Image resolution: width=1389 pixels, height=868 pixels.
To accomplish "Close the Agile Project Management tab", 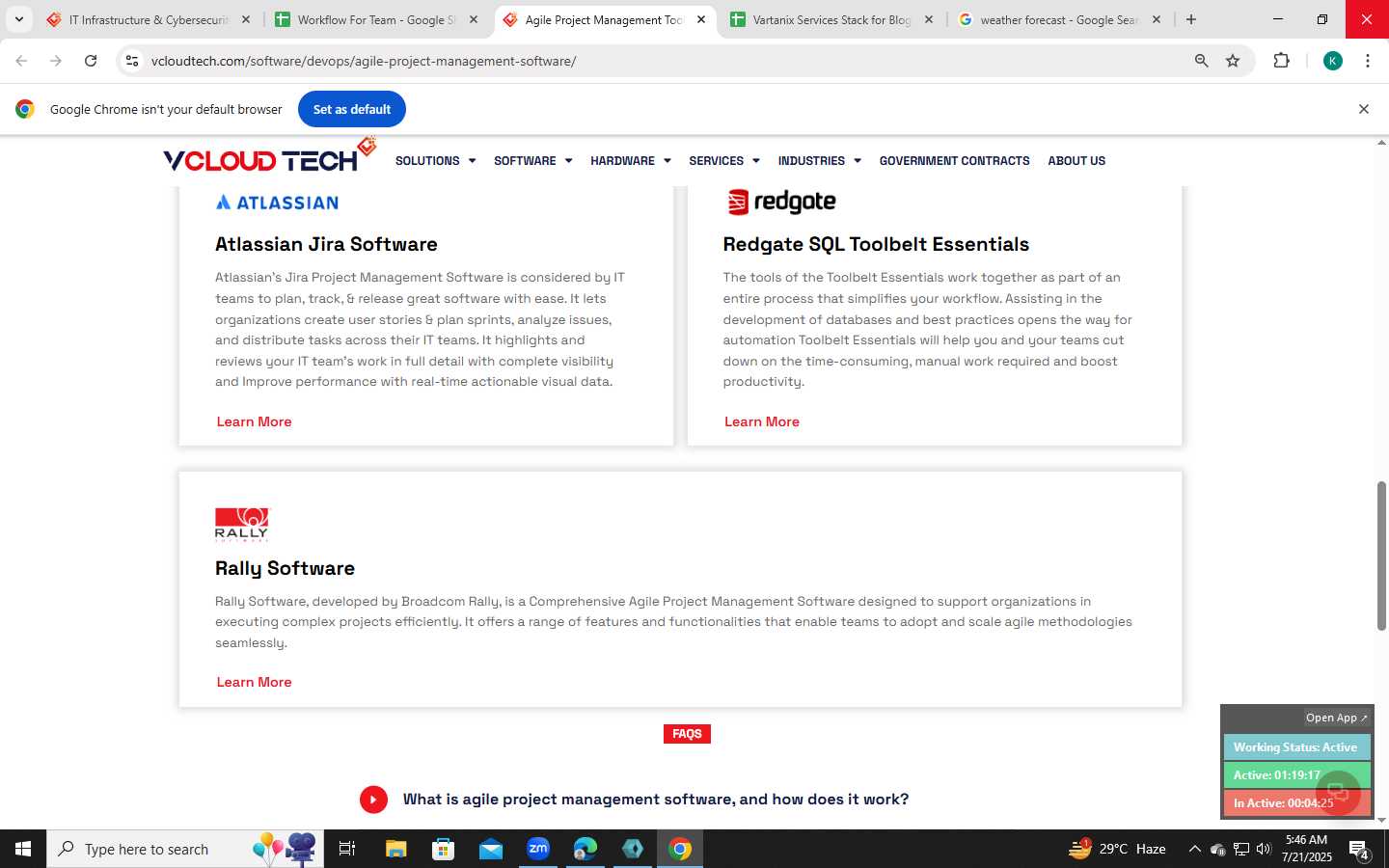I will [x=701, y=19].
